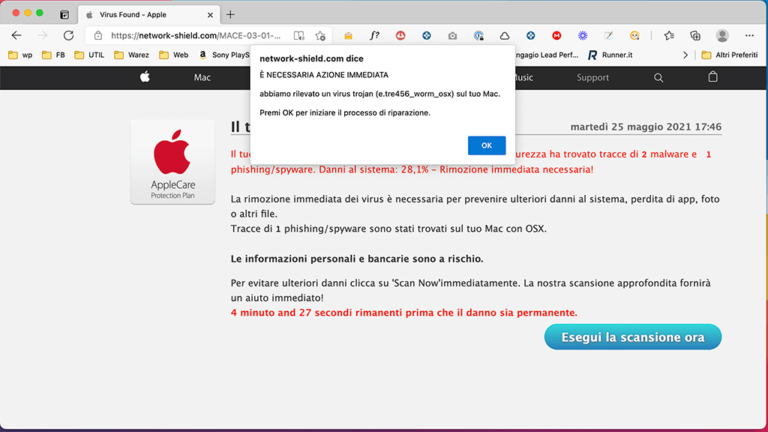
Task: Open the yellow smiley extension icon
Action: (x=635, y=35)
